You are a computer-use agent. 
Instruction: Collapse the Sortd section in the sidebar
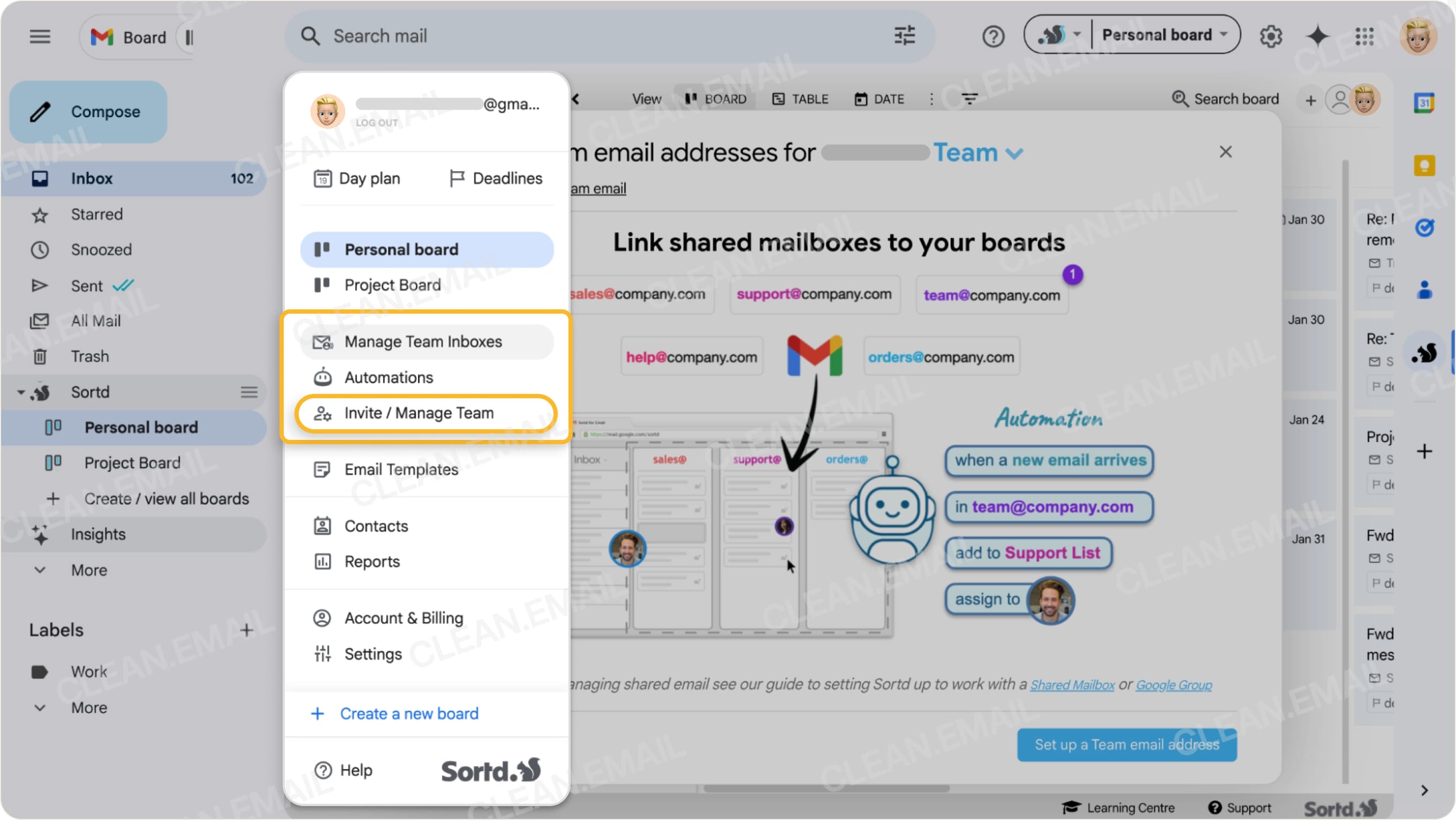[20, 392]
